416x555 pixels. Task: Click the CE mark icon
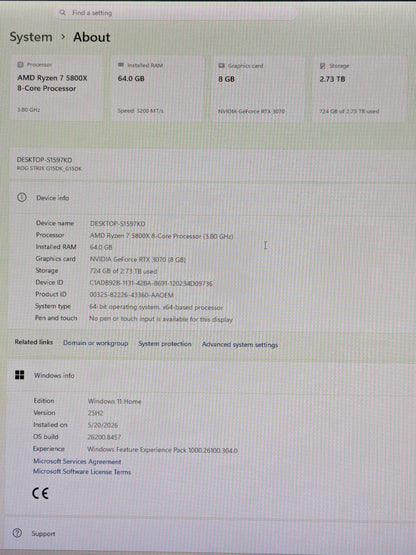tap(40, 493)
